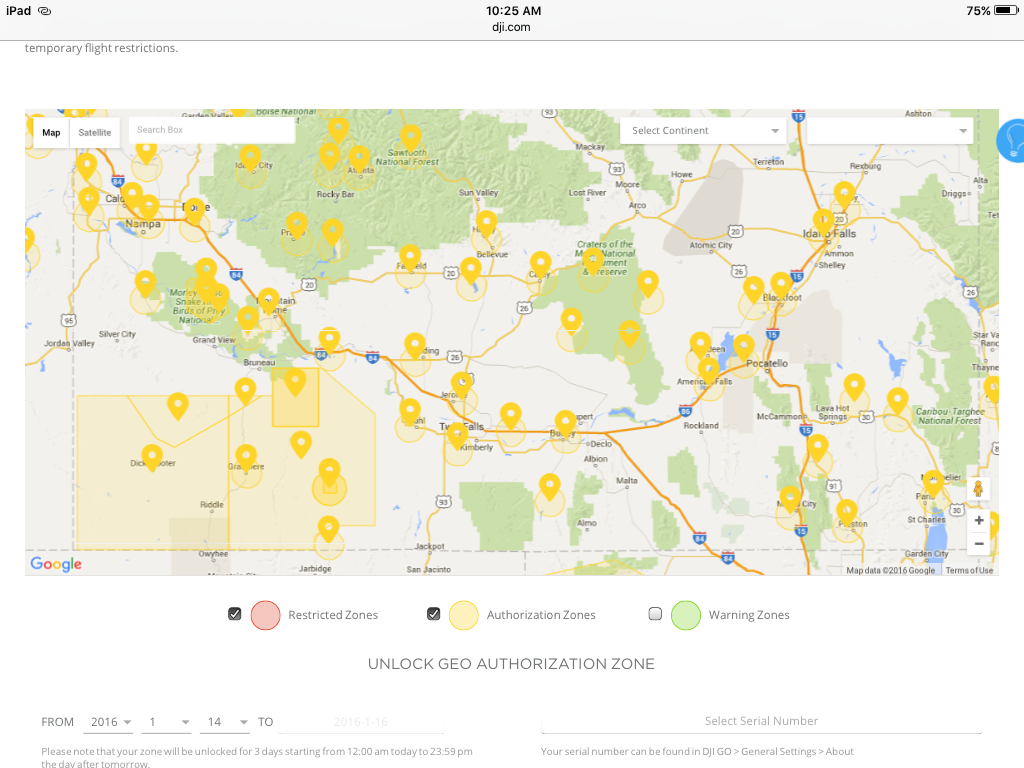Uncheck the Restricted Zones checkbox

234,614
